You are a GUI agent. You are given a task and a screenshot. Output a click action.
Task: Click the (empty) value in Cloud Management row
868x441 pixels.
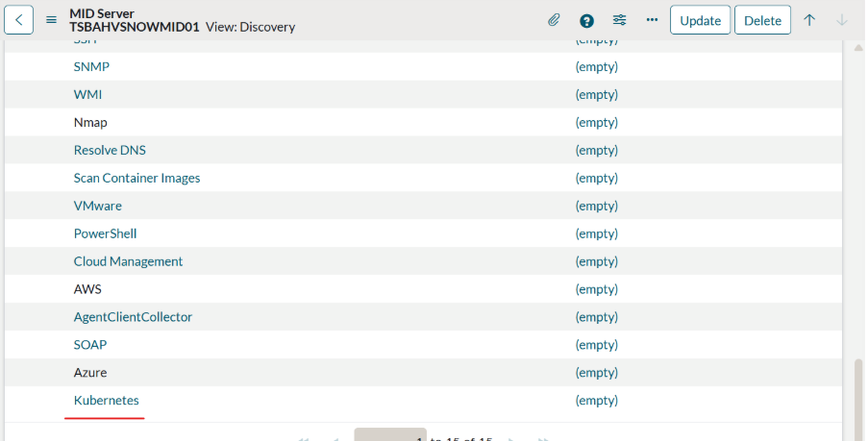click(596, 261)
